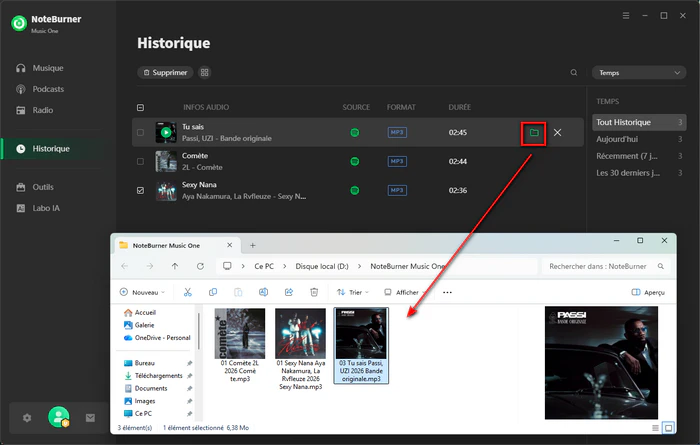Viewport: 700px width, 445px height.
Task: Click the DURÉE column header
Action: click(459, 107)
